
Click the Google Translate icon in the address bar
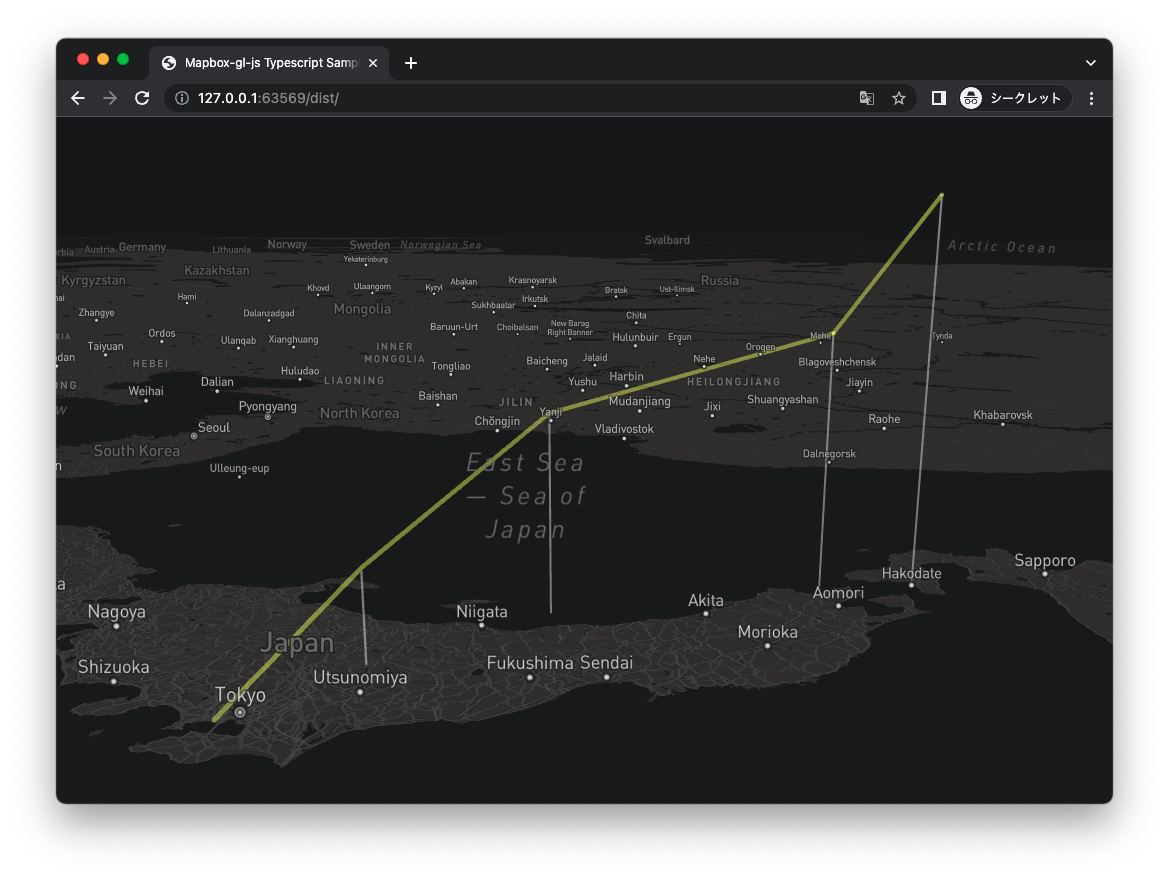866,98
